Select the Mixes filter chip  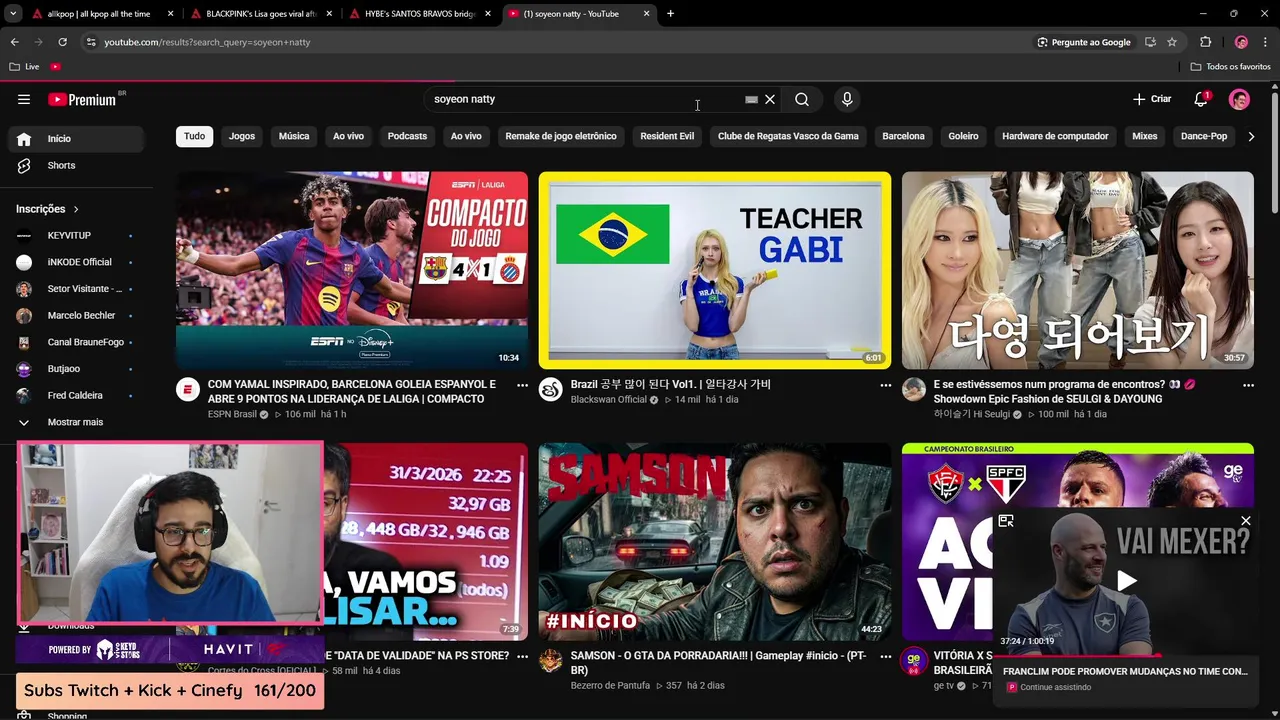pyautogui.click(x=1144, y=136)
